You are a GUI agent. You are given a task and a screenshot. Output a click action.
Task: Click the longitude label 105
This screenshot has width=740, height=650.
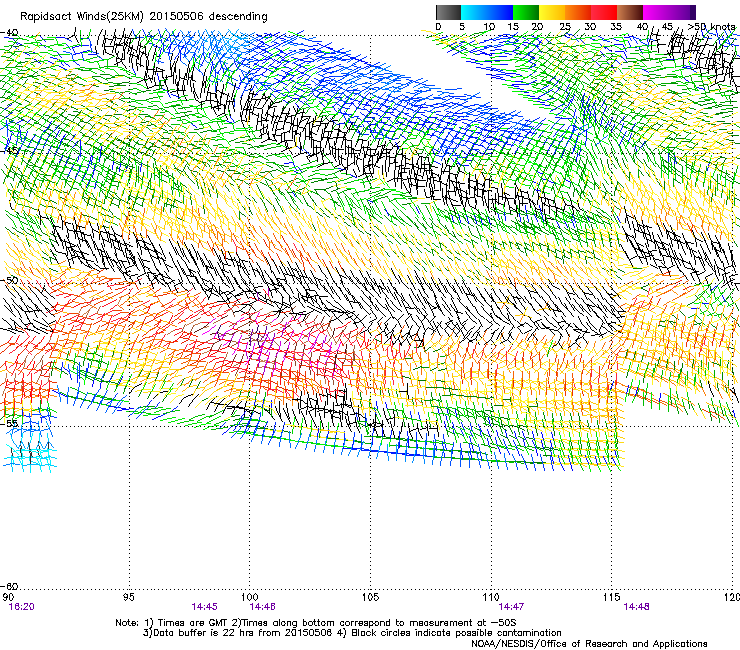[x=370, y=597]
